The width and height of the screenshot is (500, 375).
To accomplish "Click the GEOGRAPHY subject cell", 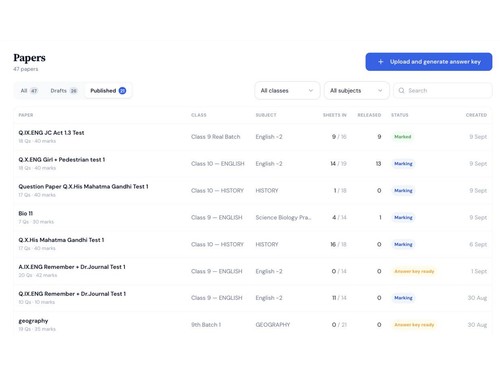I will [273, 325].
